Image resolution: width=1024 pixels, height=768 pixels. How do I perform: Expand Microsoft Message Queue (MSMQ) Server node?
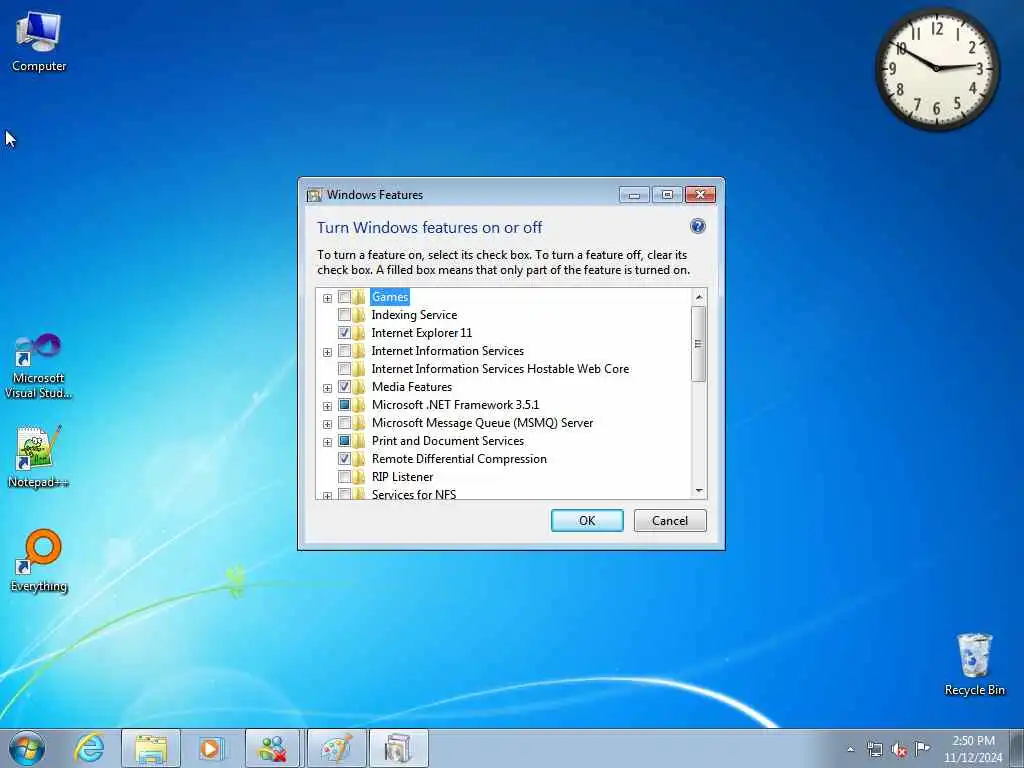(327, 424)
